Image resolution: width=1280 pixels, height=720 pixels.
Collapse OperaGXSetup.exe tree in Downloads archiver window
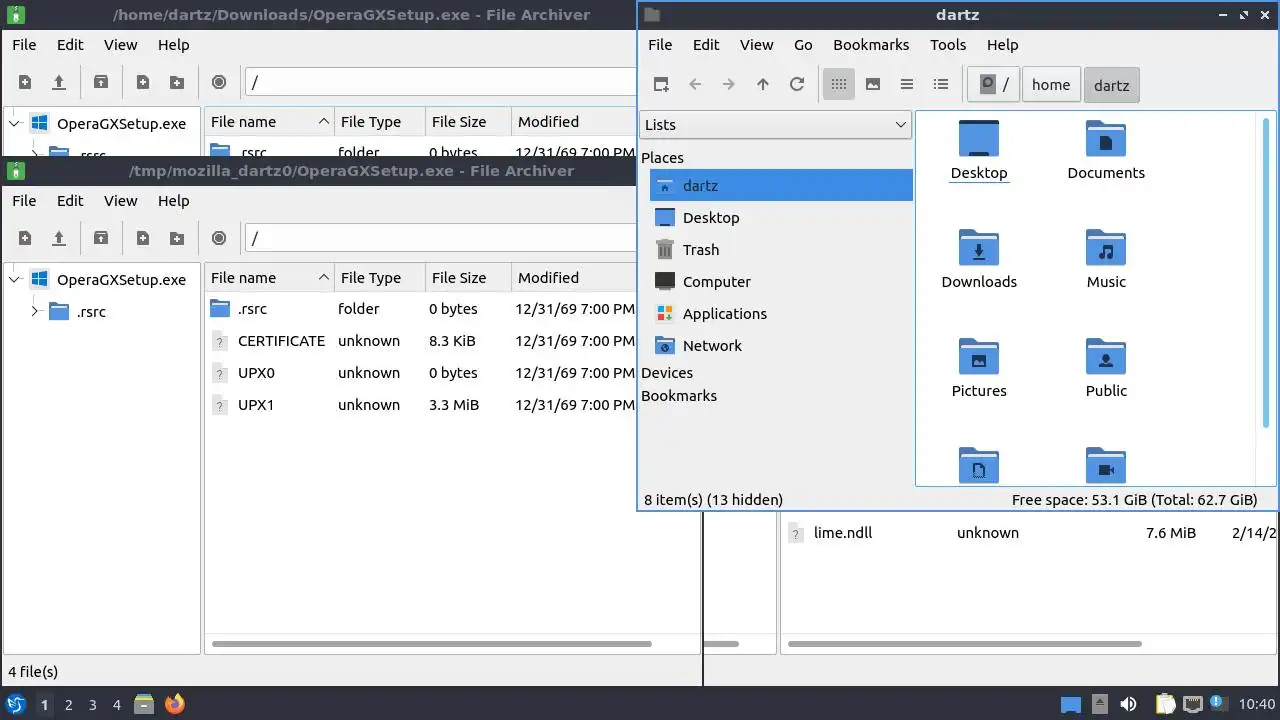[x=15, y=123]
